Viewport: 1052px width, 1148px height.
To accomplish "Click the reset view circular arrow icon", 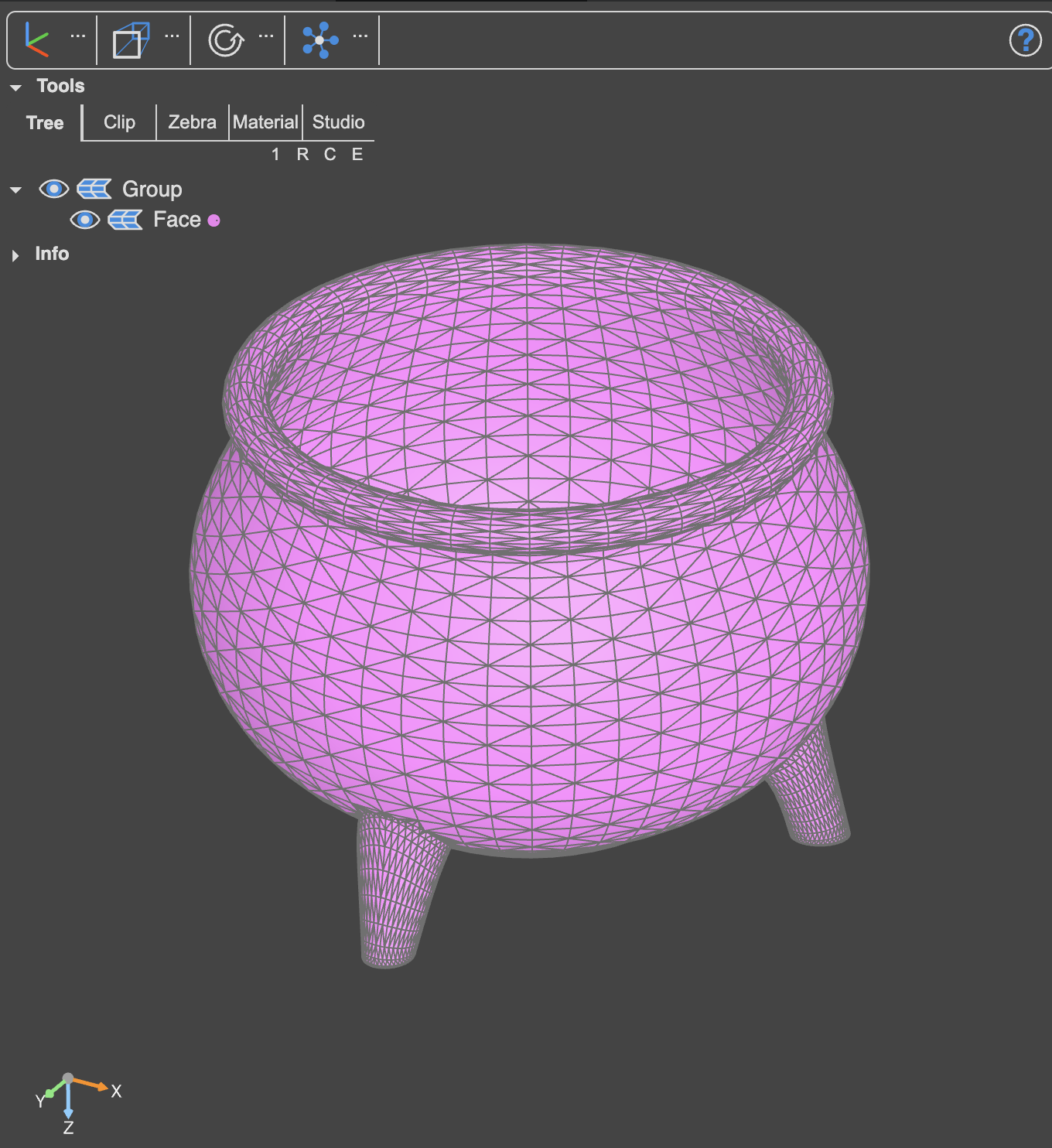I will [226, 39].
